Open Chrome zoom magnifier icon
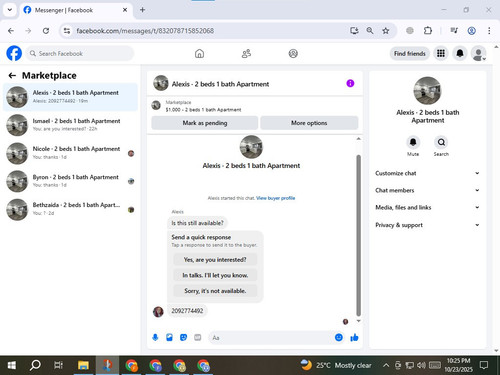This screenshot has height=375, width=500. 370,31
